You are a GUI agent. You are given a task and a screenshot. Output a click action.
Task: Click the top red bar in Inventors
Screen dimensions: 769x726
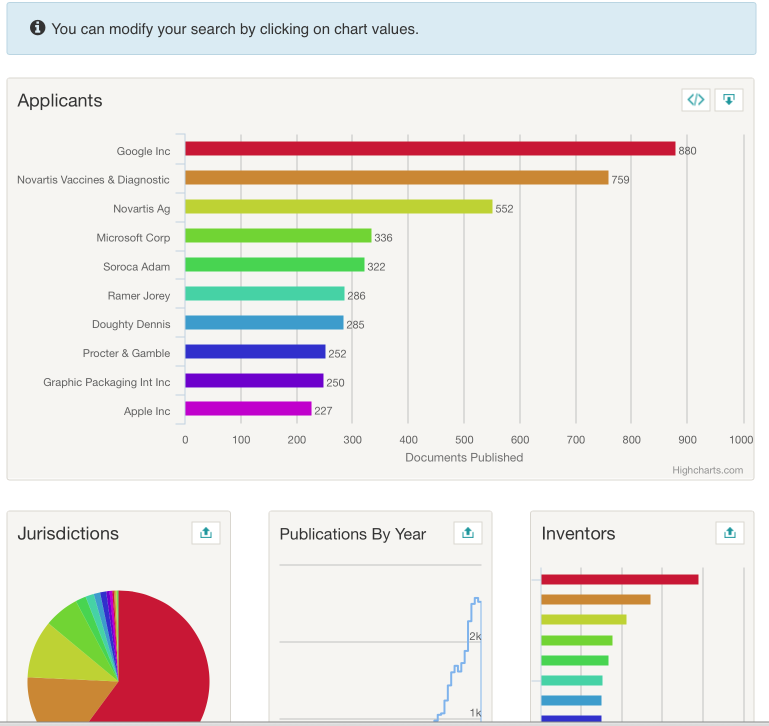point(620,579)
